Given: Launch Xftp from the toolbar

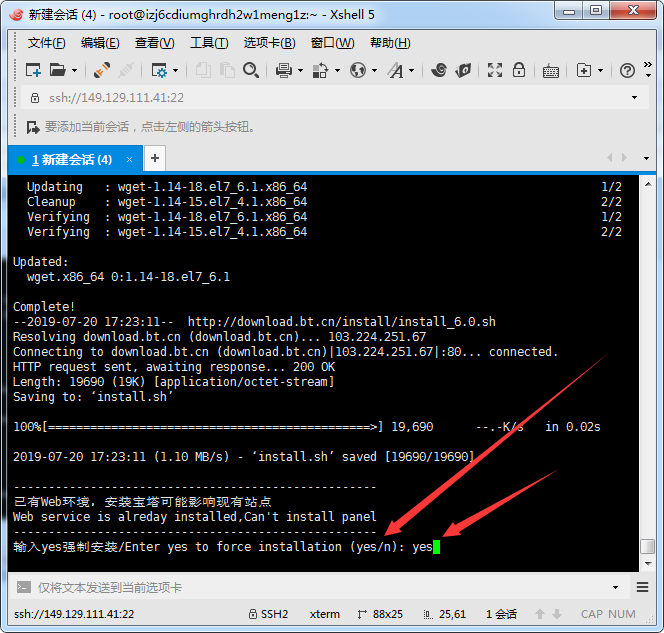Looking at the screenshot, I should 463,70.
